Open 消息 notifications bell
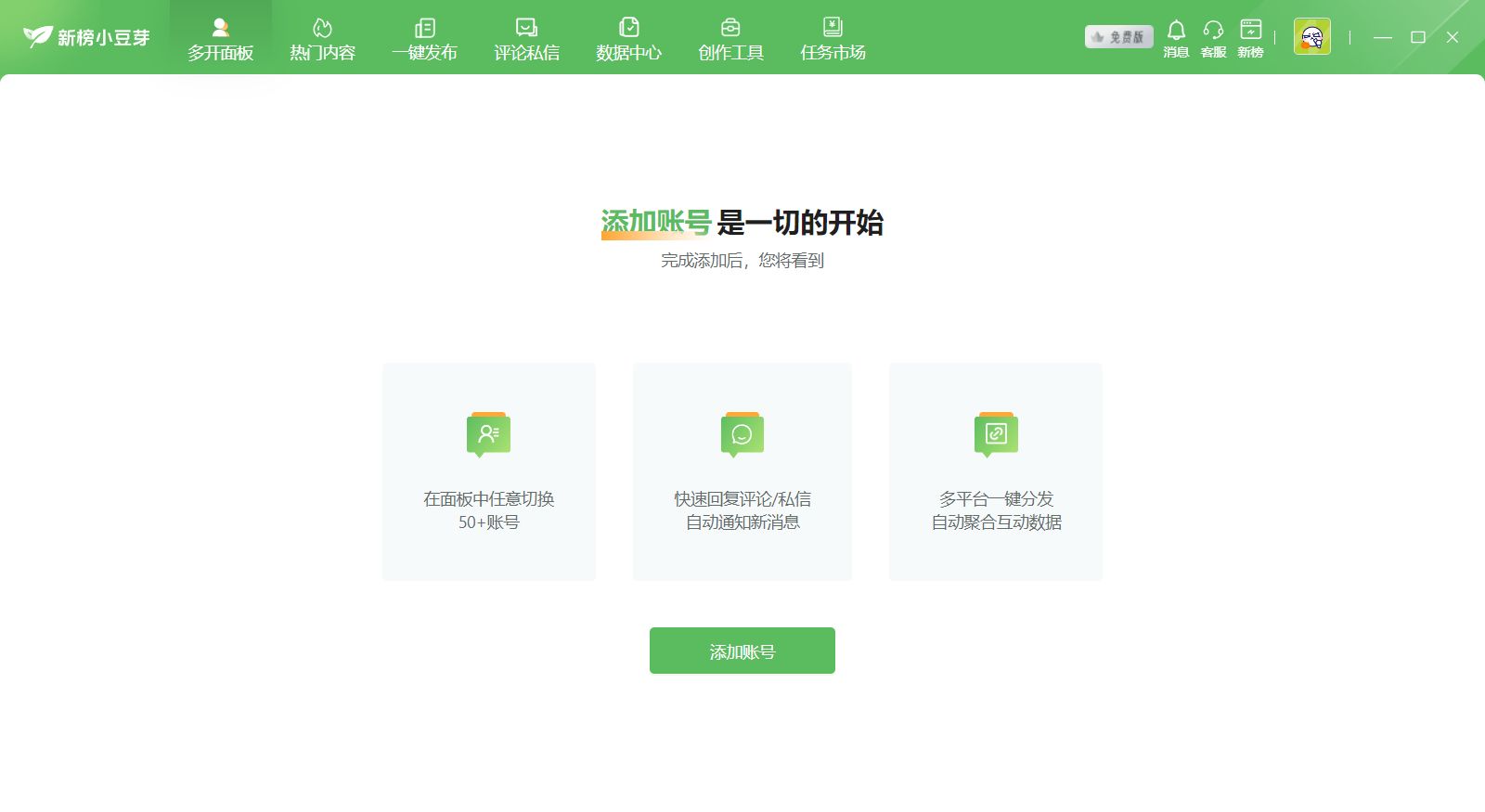This screenshot has height=812, width=1485. pyautogui.click(x=1176, y=39)
